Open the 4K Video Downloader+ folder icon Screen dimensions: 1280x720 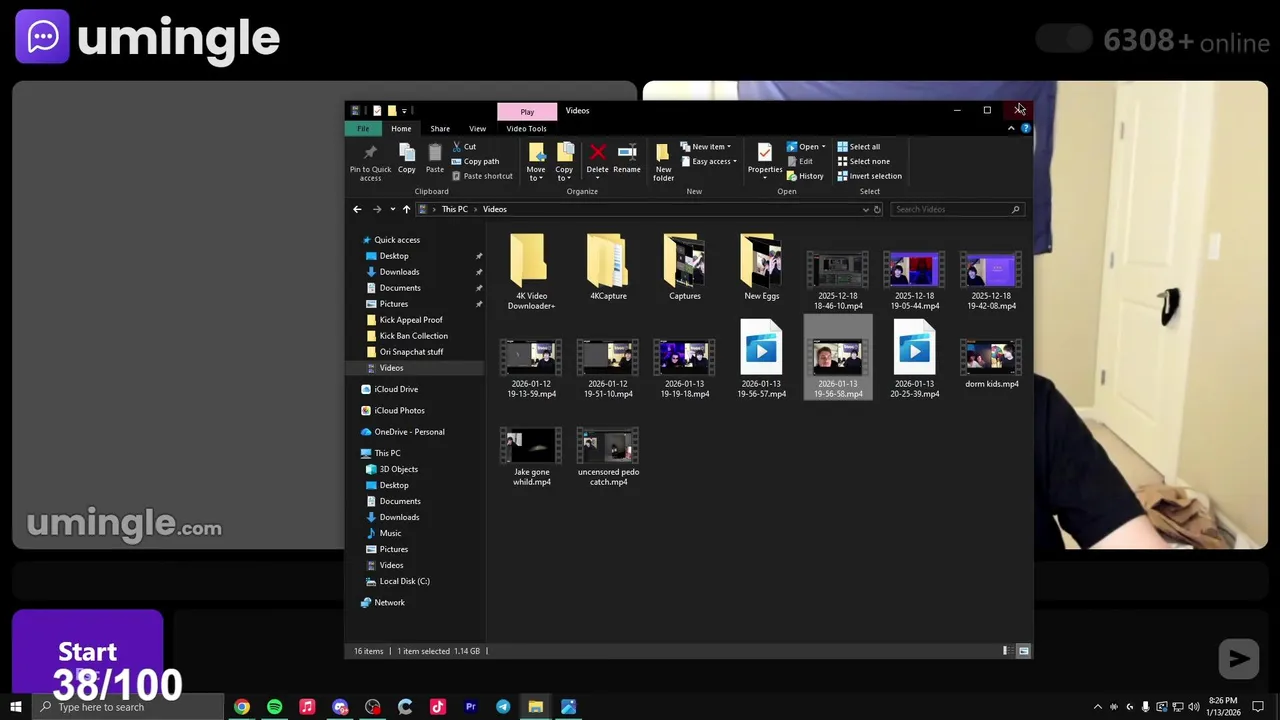(x=528, y=260)
